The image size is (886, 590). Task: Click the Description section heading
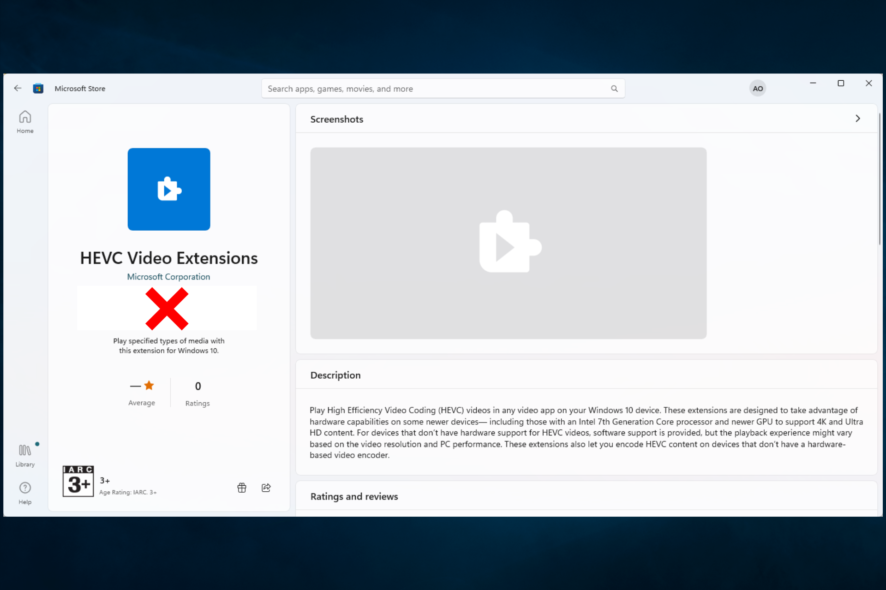[335, 375]
